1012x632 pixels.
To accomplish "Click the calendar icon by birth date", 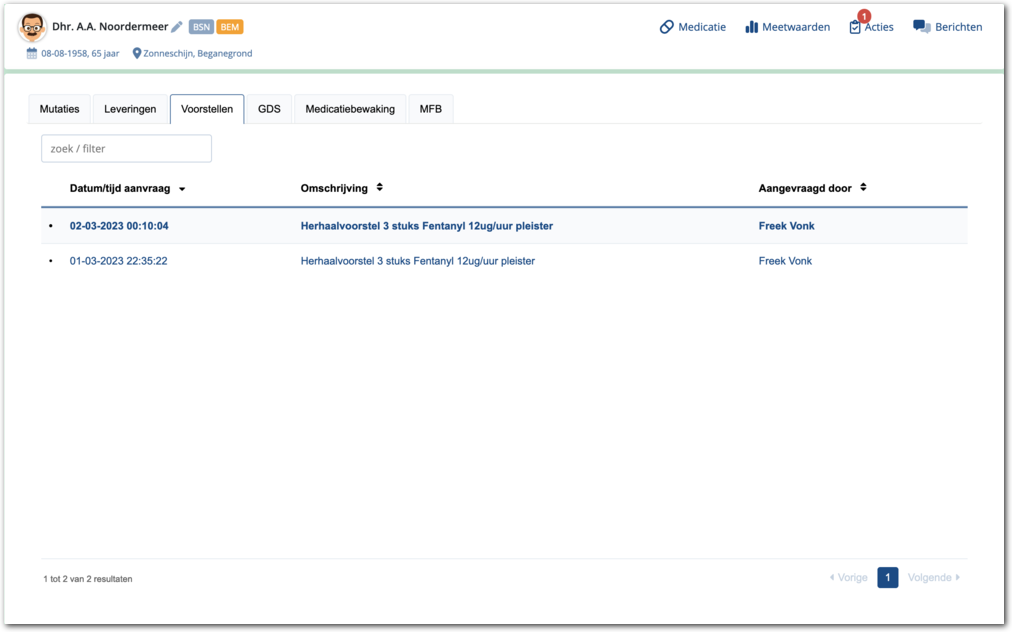I will (32, 53).
